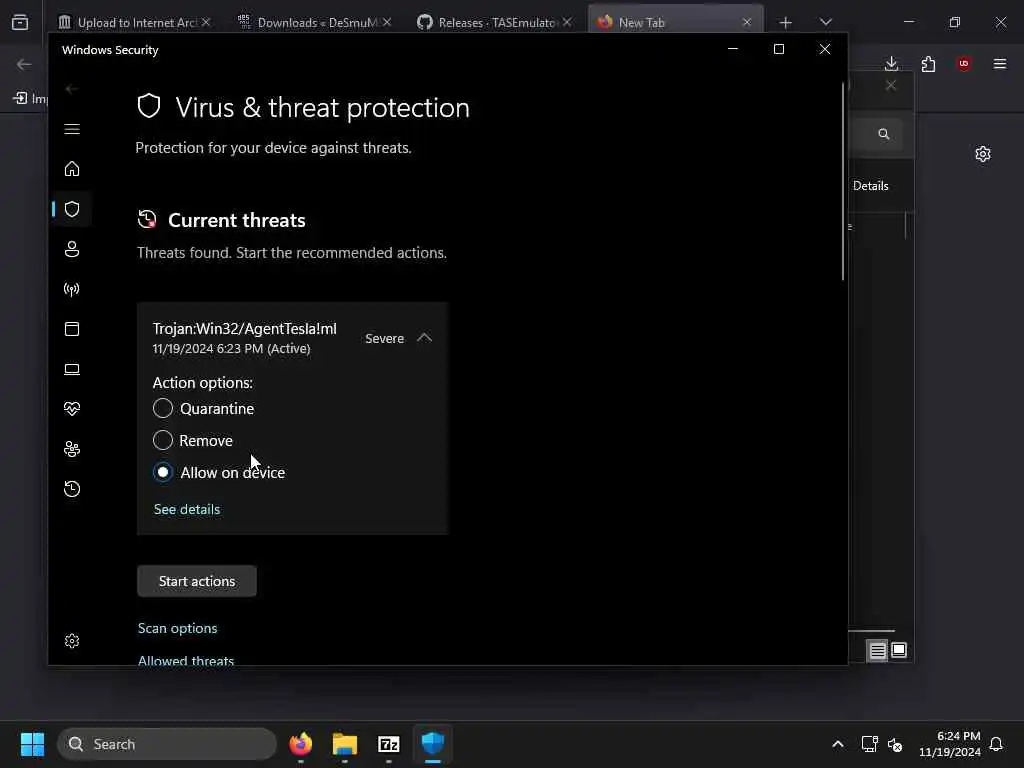Open Allowed threats link
Image resolution: width=1024 pixels, height=768 pixels.
[186, 660]
